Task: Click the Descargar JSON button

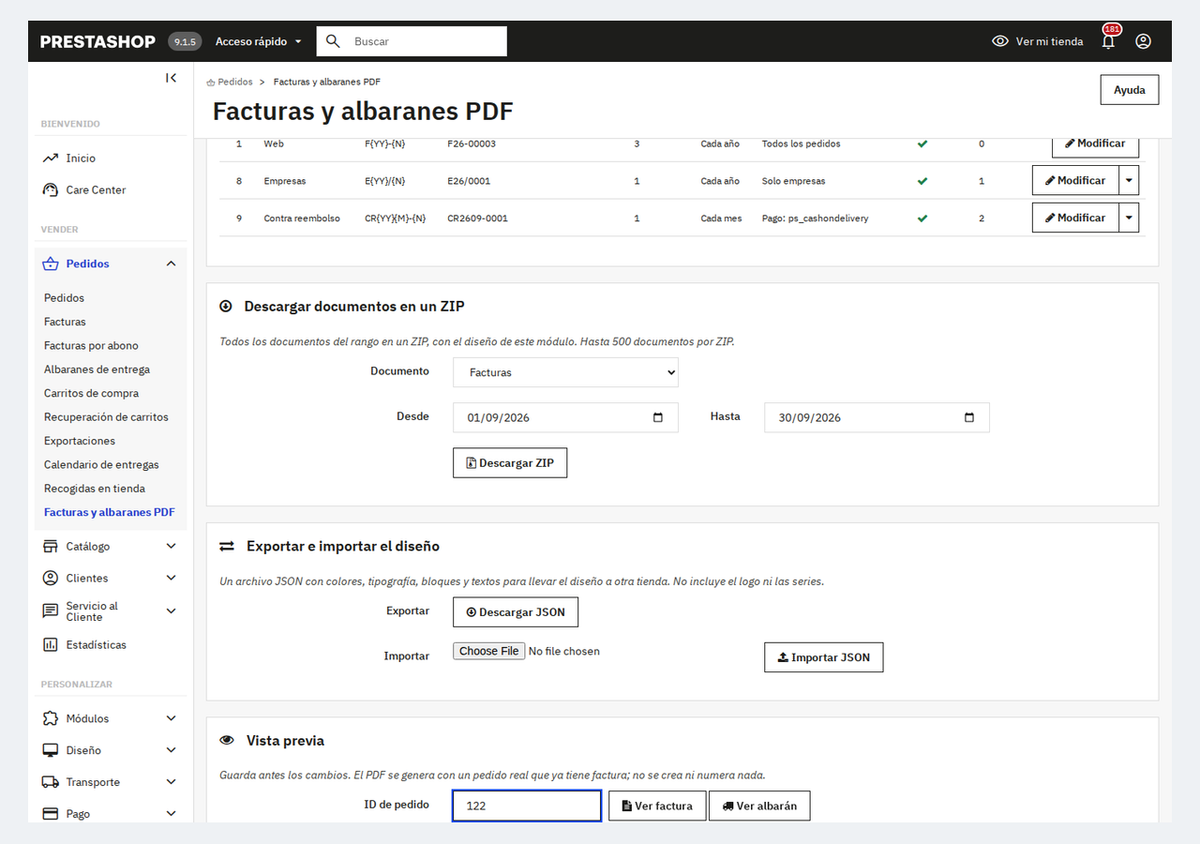Action: (x=515, y=612)
